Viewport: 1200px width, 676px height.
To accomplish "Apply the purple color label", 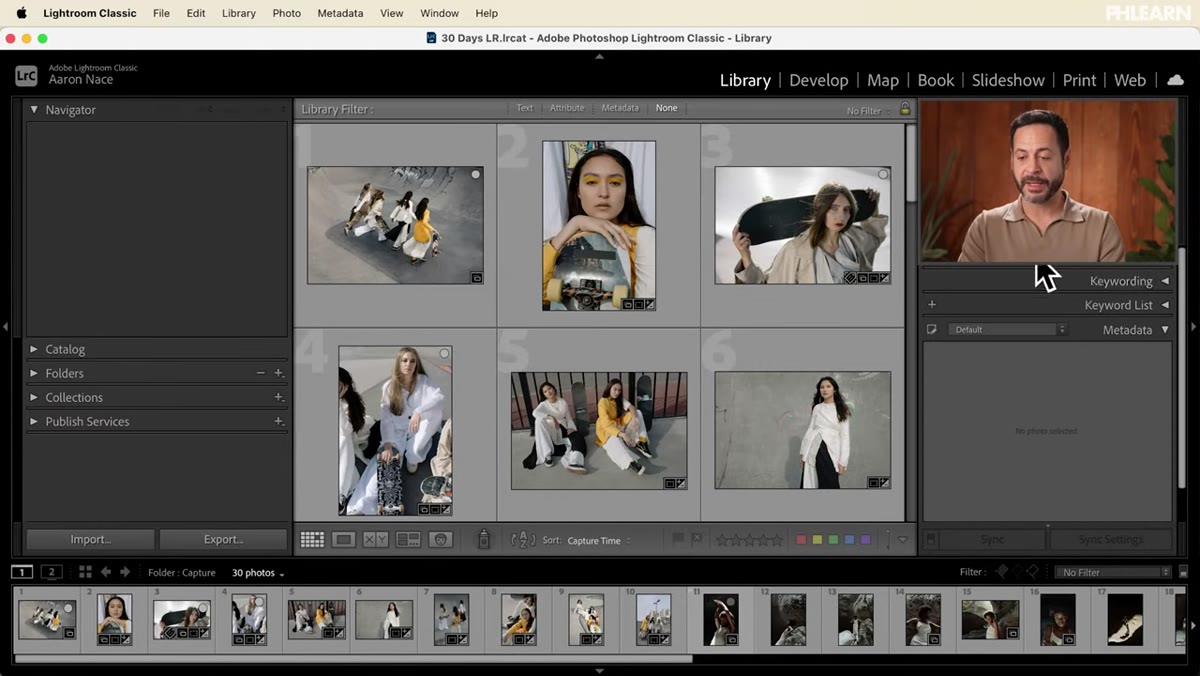I will pos(865,540).
